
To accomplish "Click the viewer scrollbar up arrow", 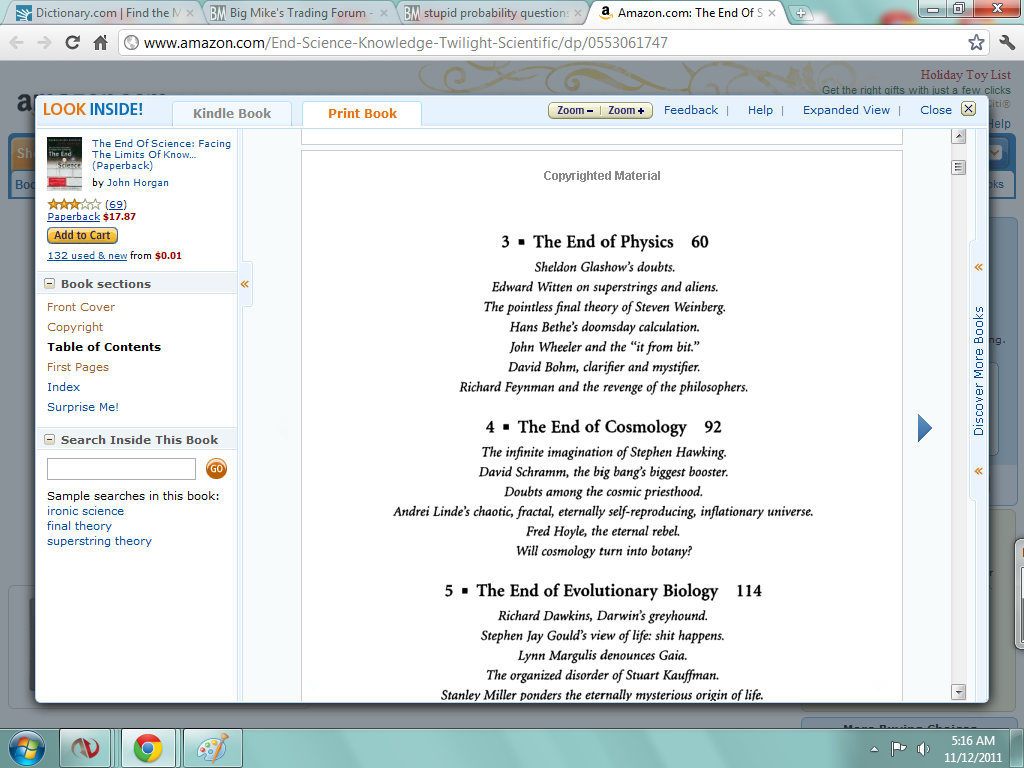I will tap(958, 136).
